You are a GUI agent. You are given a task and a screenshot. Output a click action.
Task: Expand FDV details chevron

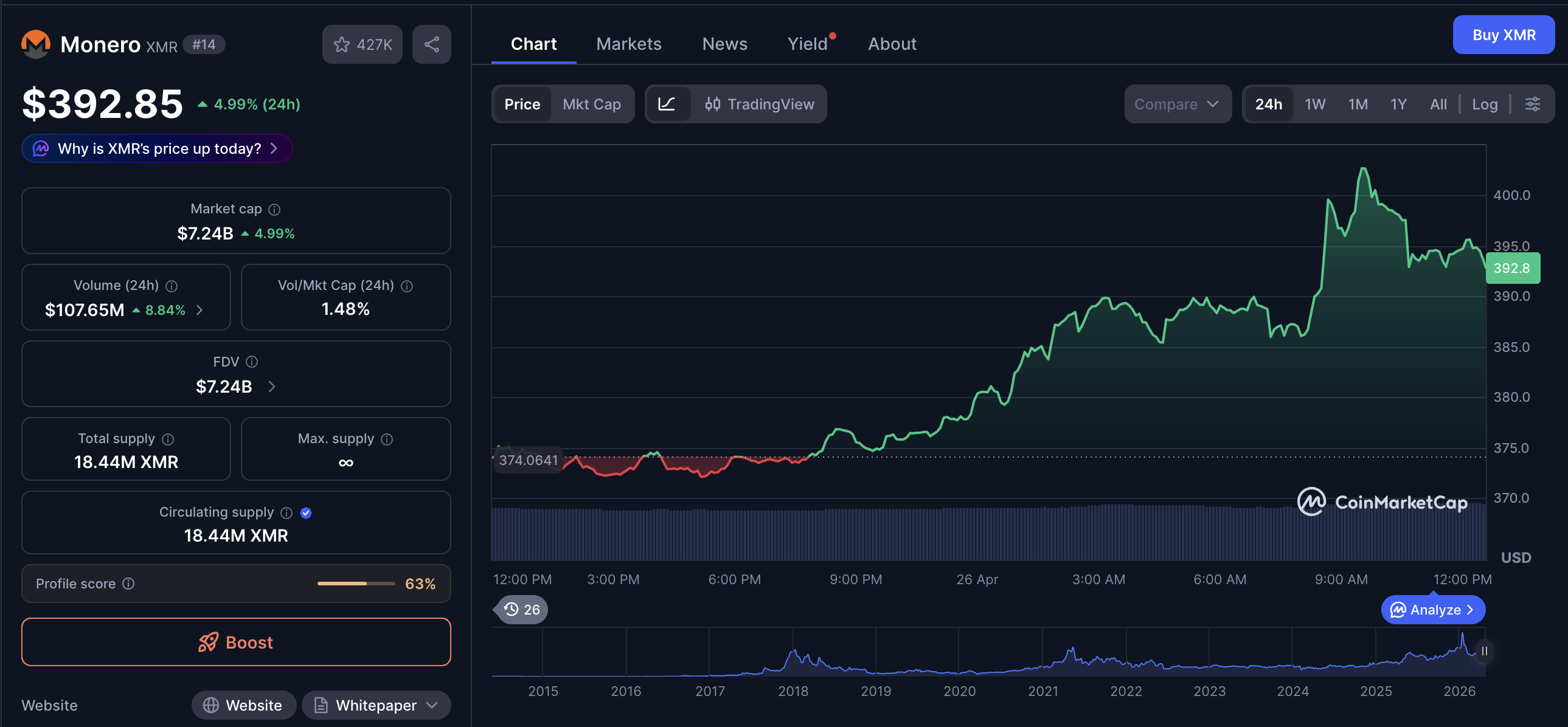pyautogui.click(x=272, y=387)
